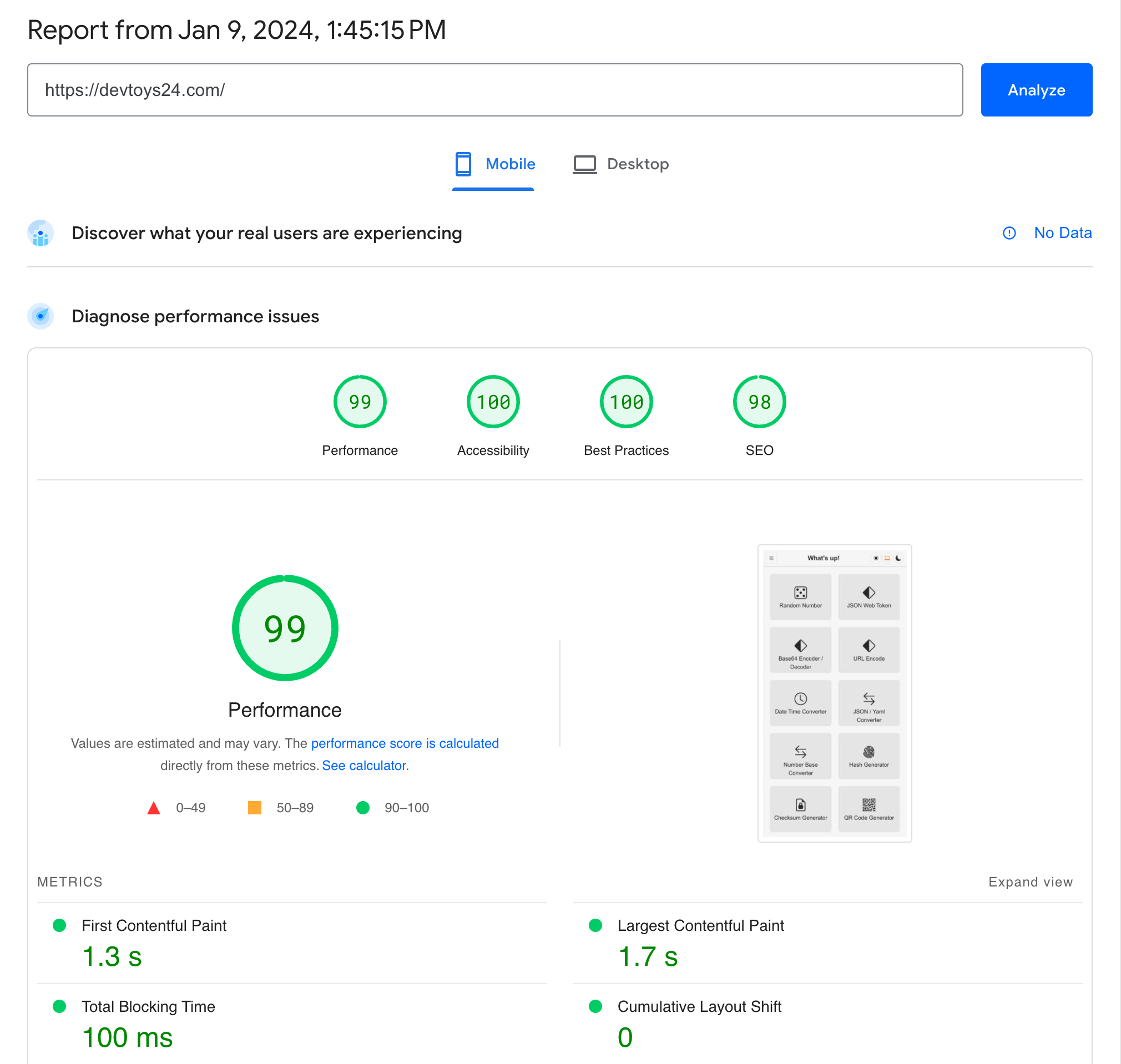Click the orange square 50–89 legend icon

[255, 808]
